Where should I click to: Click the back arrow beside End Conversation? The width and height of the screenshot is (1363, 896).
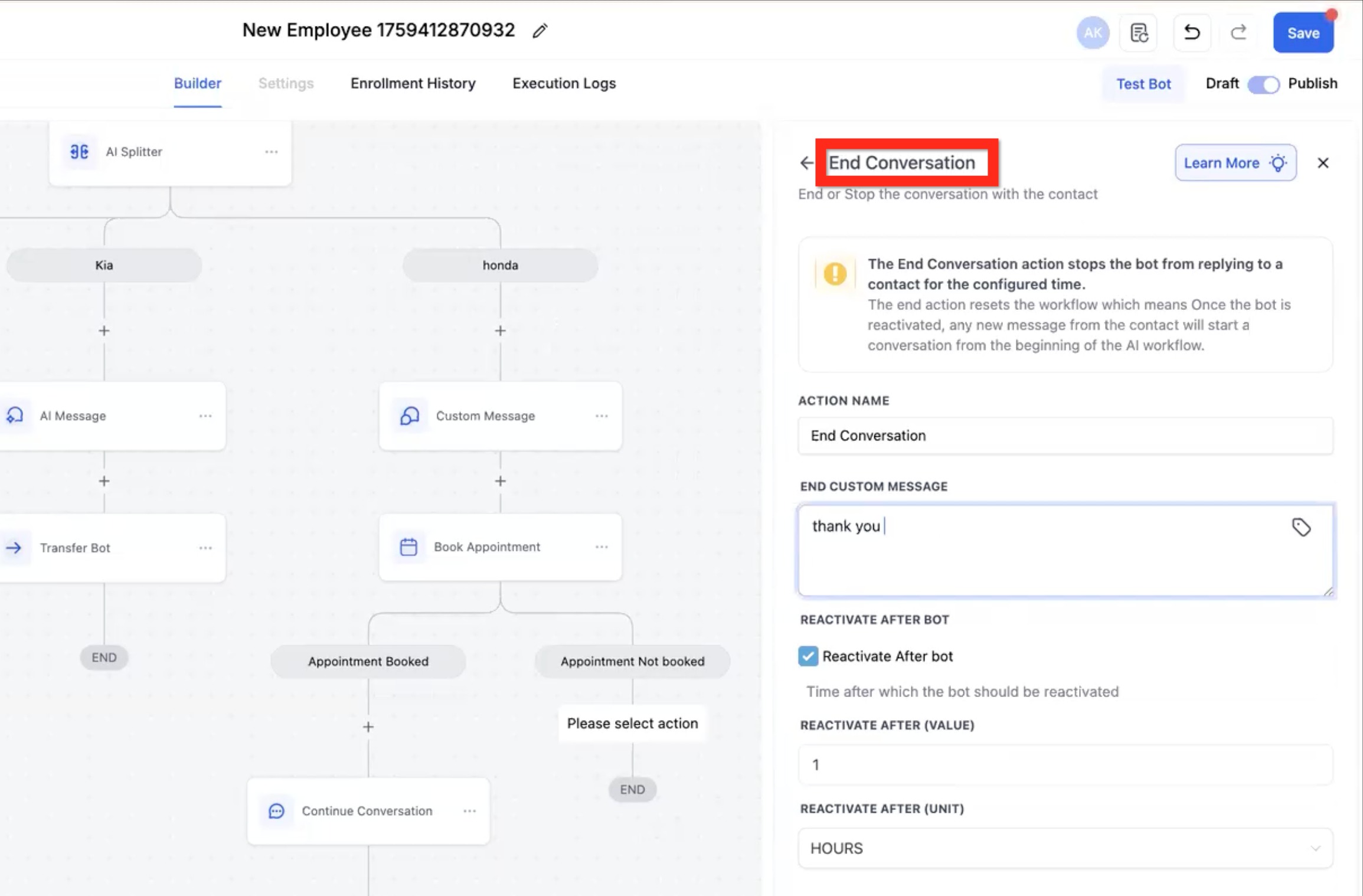[806, 163]
